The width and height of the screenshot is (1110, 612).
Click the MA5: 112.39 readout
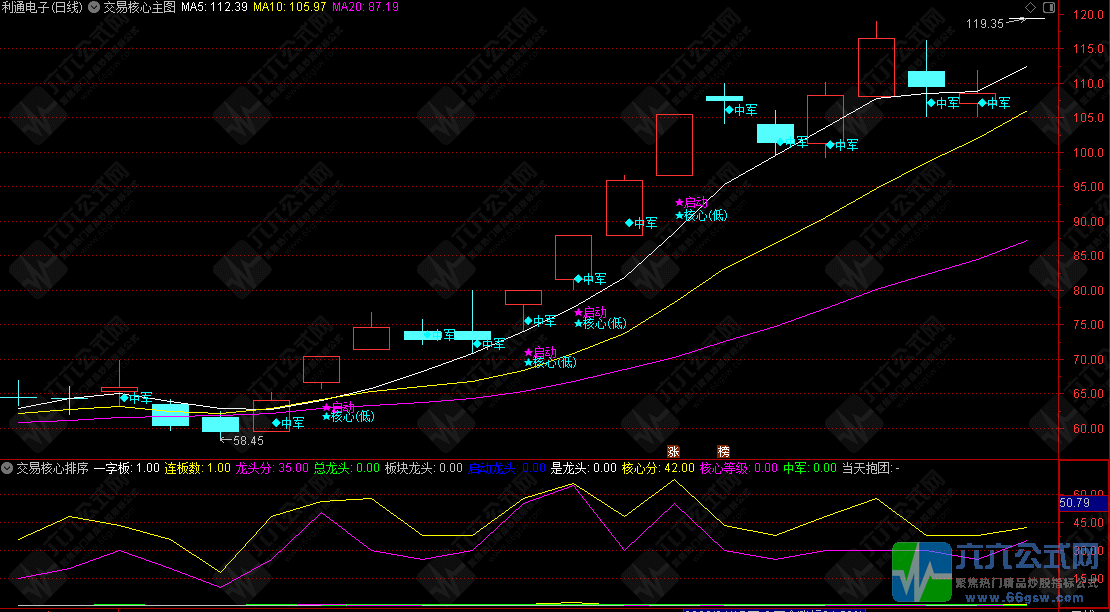[x=214, y=8]
